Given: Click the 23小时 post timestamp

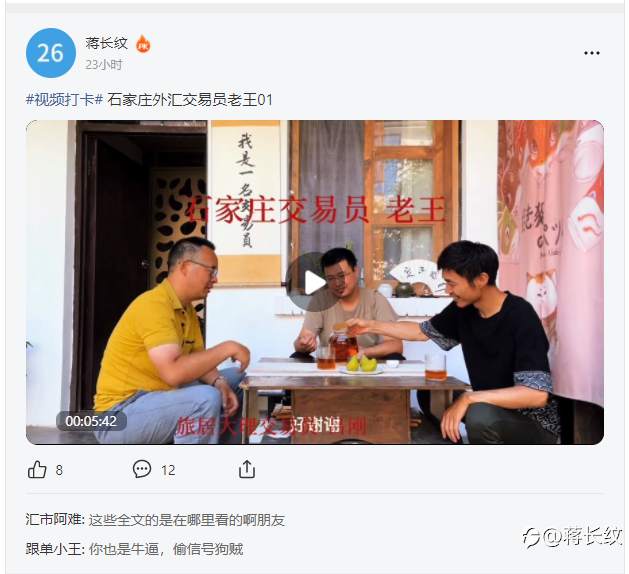Looking at the screenshot, I should [103, 65].
